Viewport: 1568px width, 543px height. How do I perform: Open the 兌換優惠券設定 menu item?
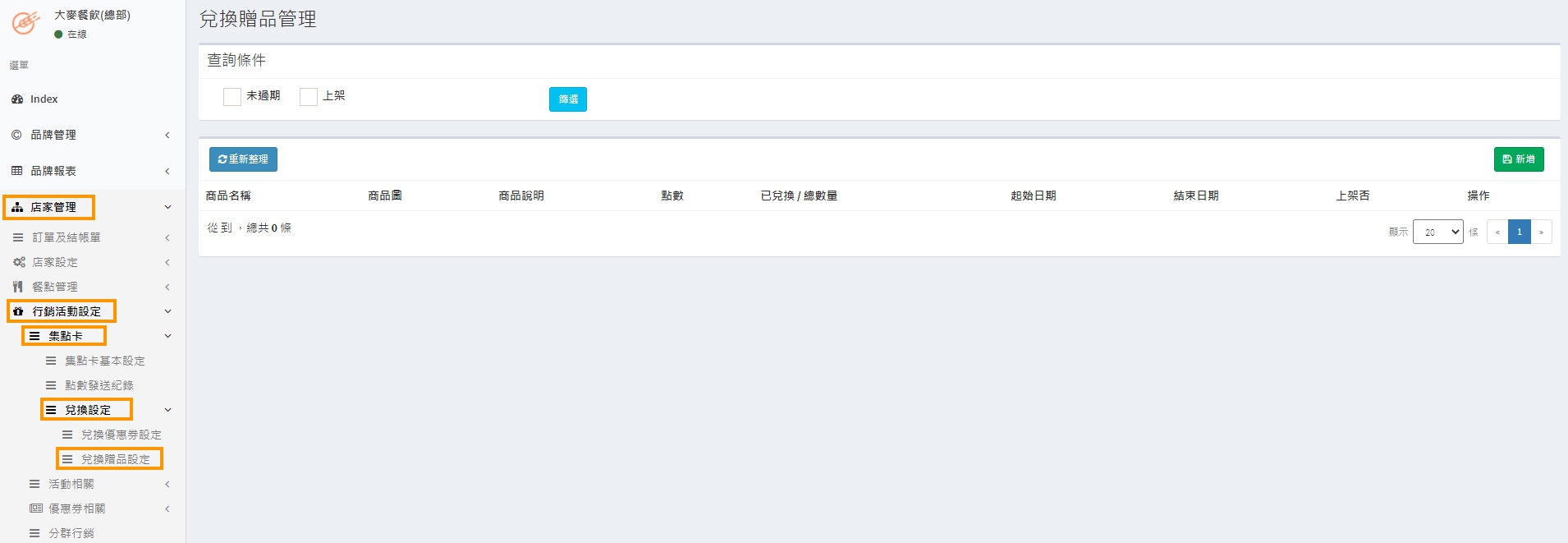click(121, 435)
